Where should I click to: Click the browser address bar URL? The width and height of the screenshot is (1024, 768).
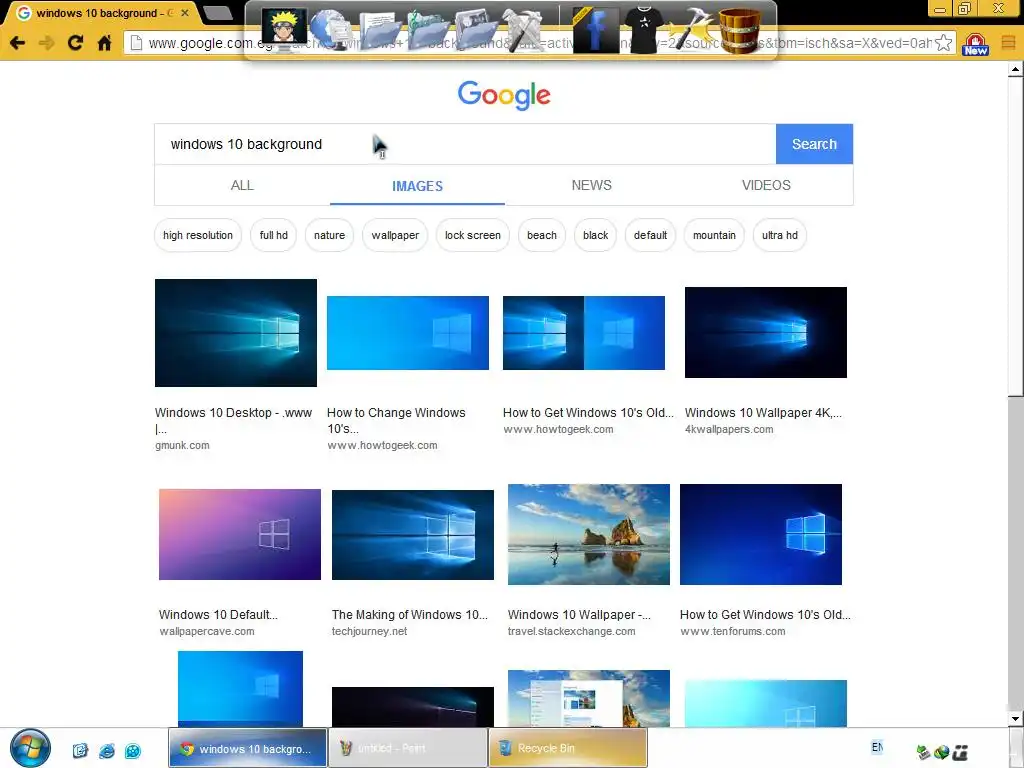tap(539, 43)
